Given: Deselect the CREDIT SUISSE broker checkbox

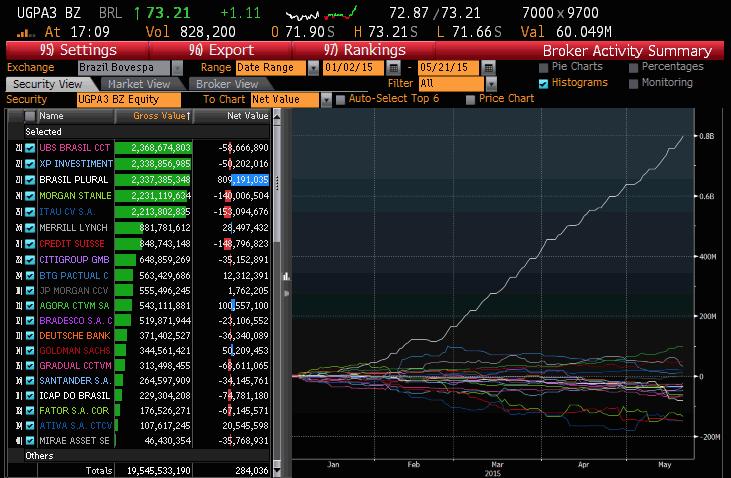Looking at the screenshot, I should click(x=29, y=243).
